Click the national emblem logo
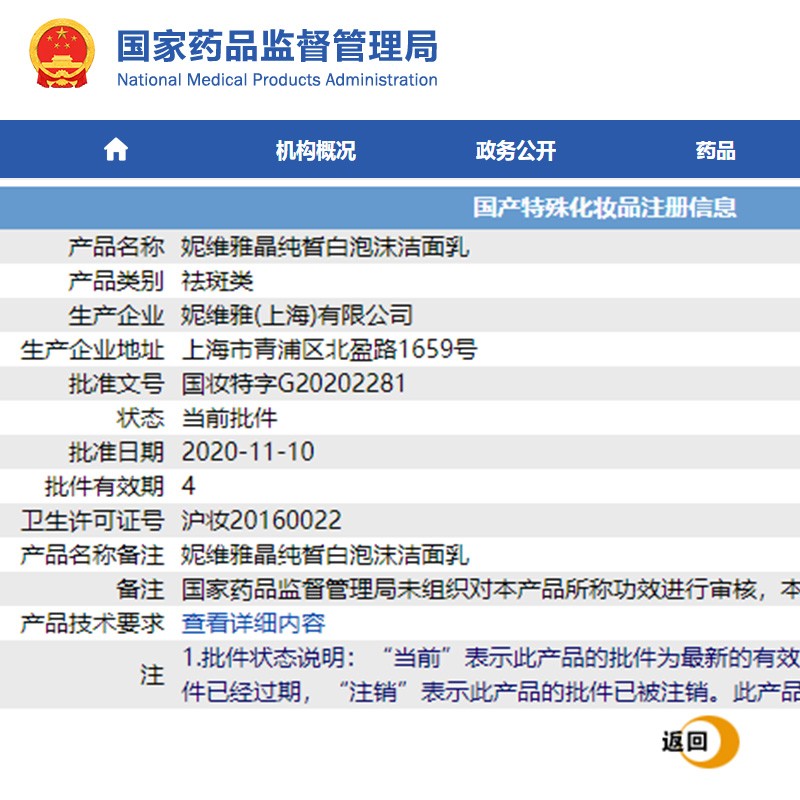The width and height of the screenshot is (800, 800). pos(62,54)
